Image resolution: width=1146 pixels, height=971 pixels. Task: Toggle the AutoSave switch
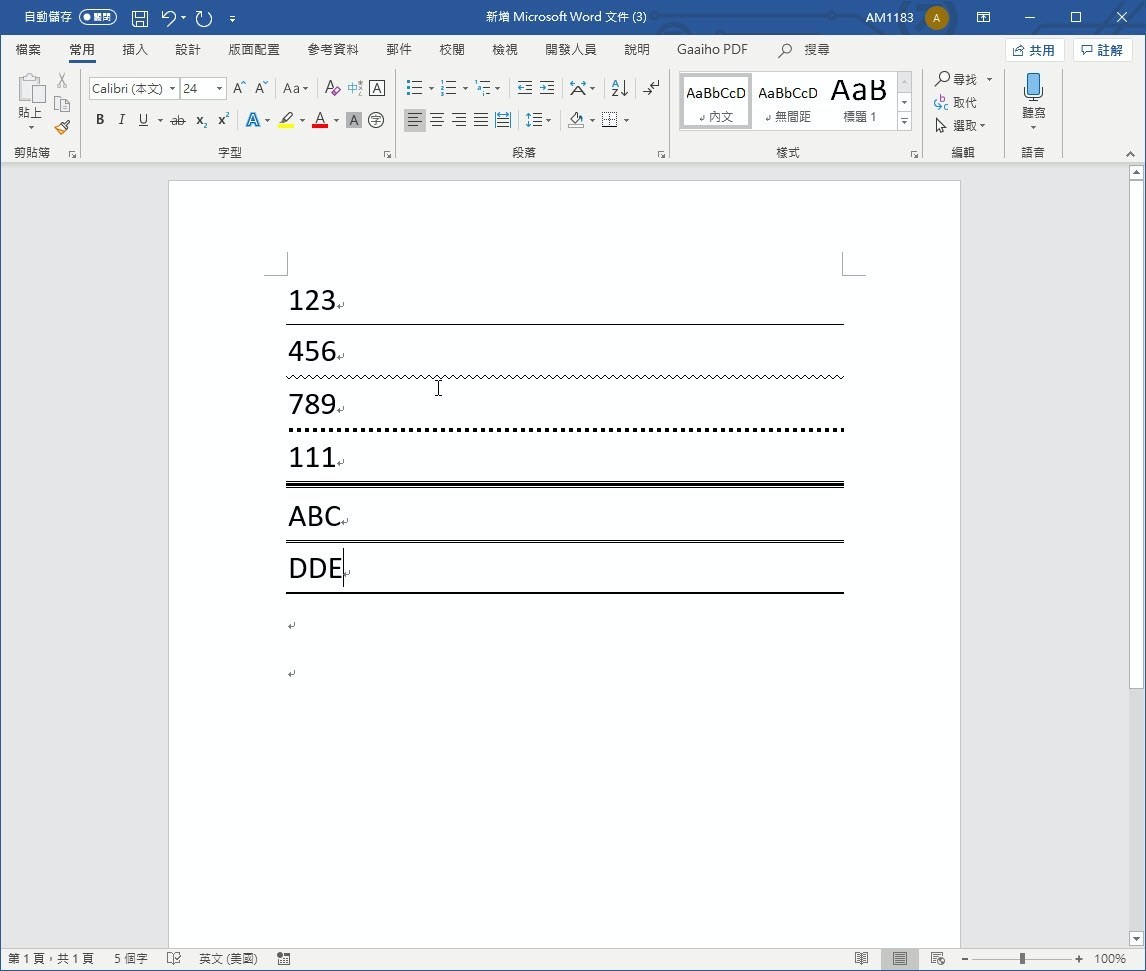98,17
